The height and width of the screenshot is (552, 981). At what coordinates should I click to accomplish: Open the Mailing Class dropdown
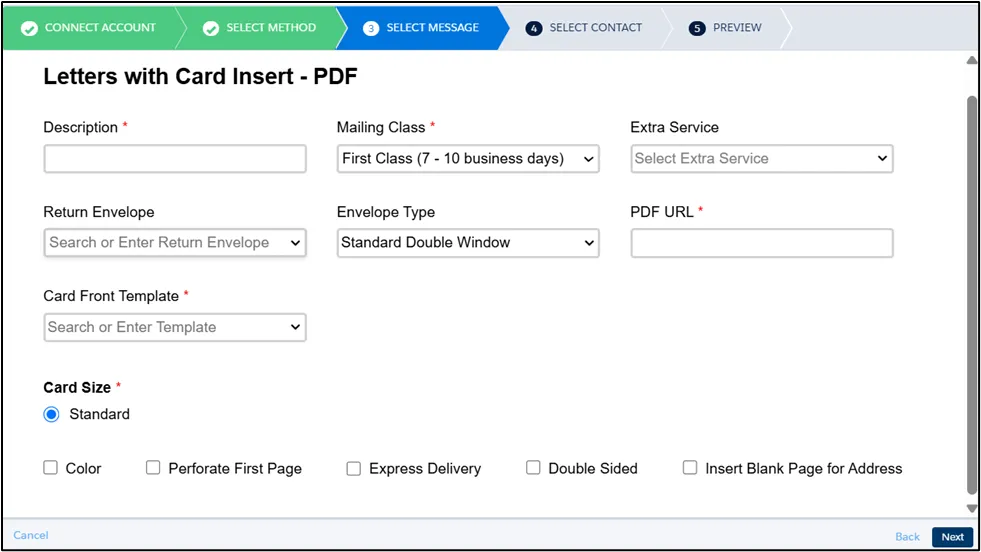(468, 159)
